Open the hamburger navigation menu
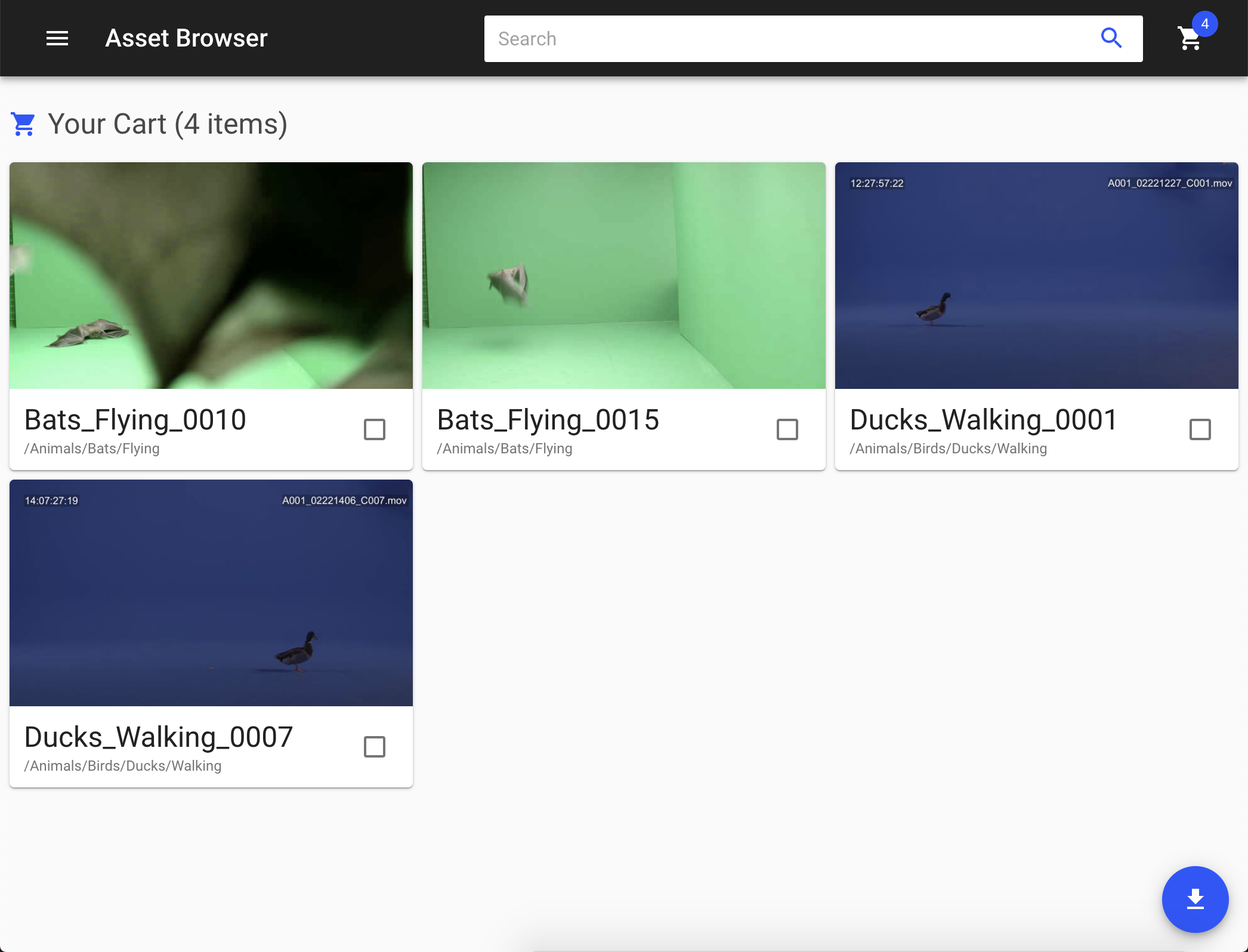 (x=57, y=38)
